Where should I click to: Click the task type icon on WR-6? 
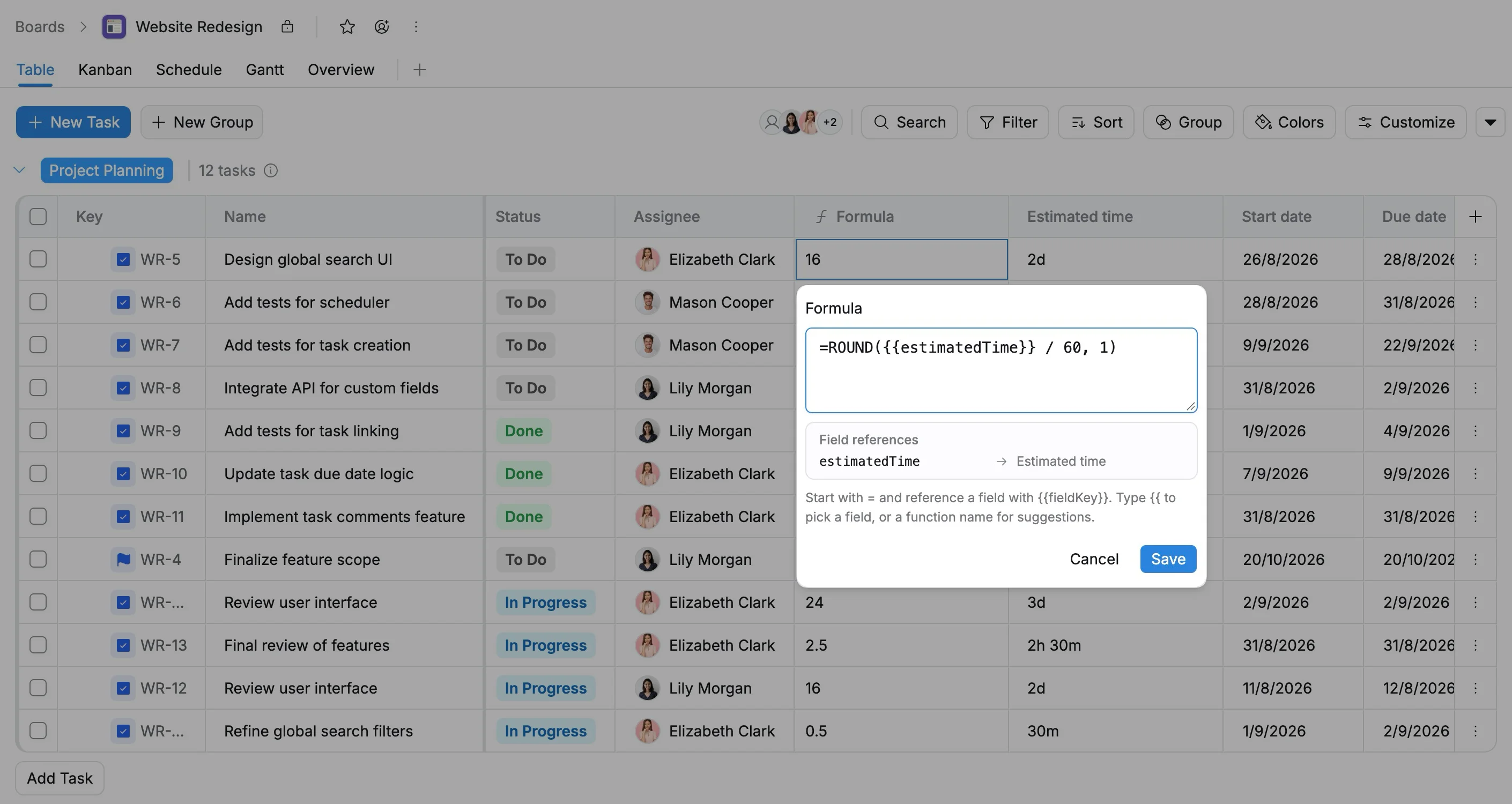[x=123, y=302]
